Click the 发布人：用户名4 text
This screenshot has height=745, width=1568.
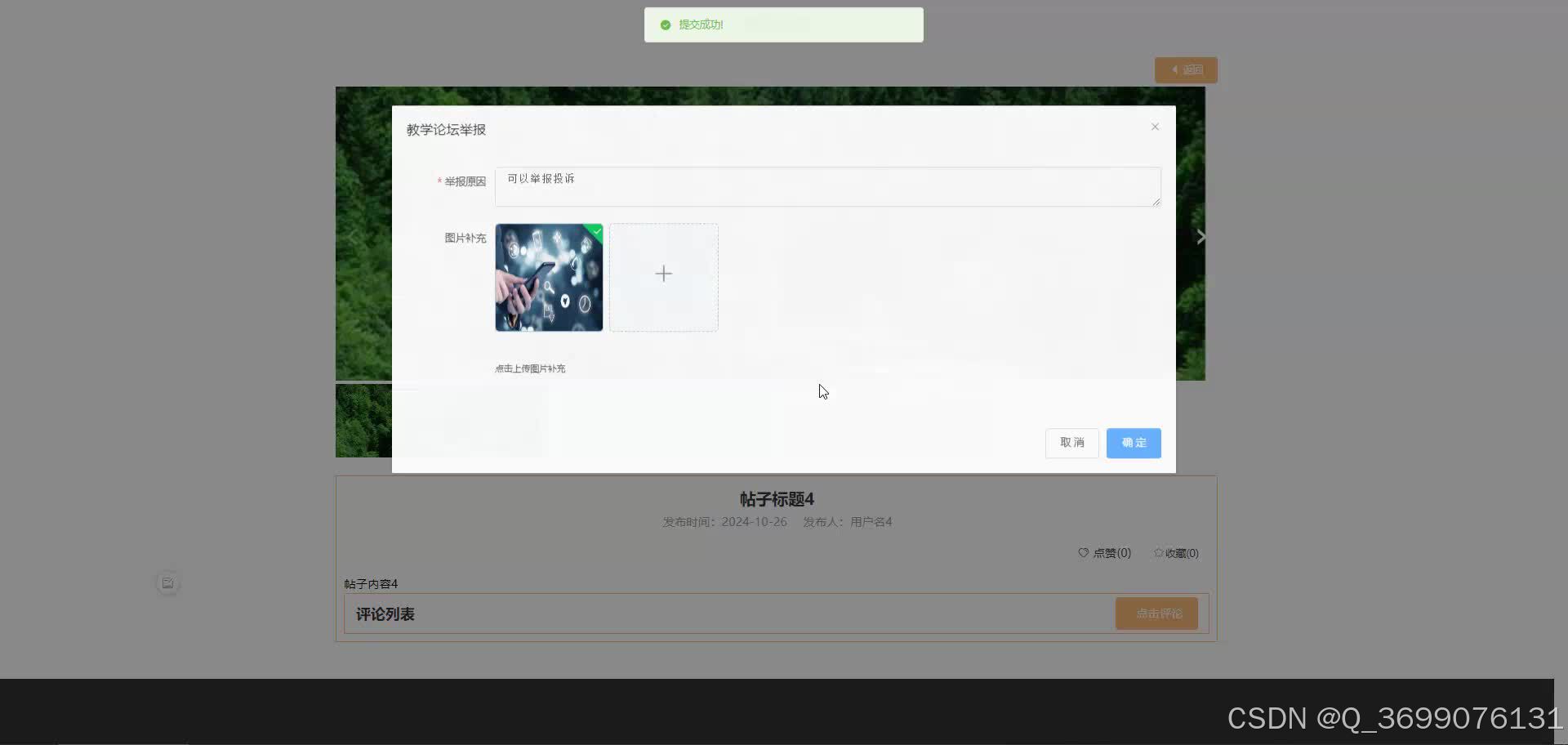point(847,522)
